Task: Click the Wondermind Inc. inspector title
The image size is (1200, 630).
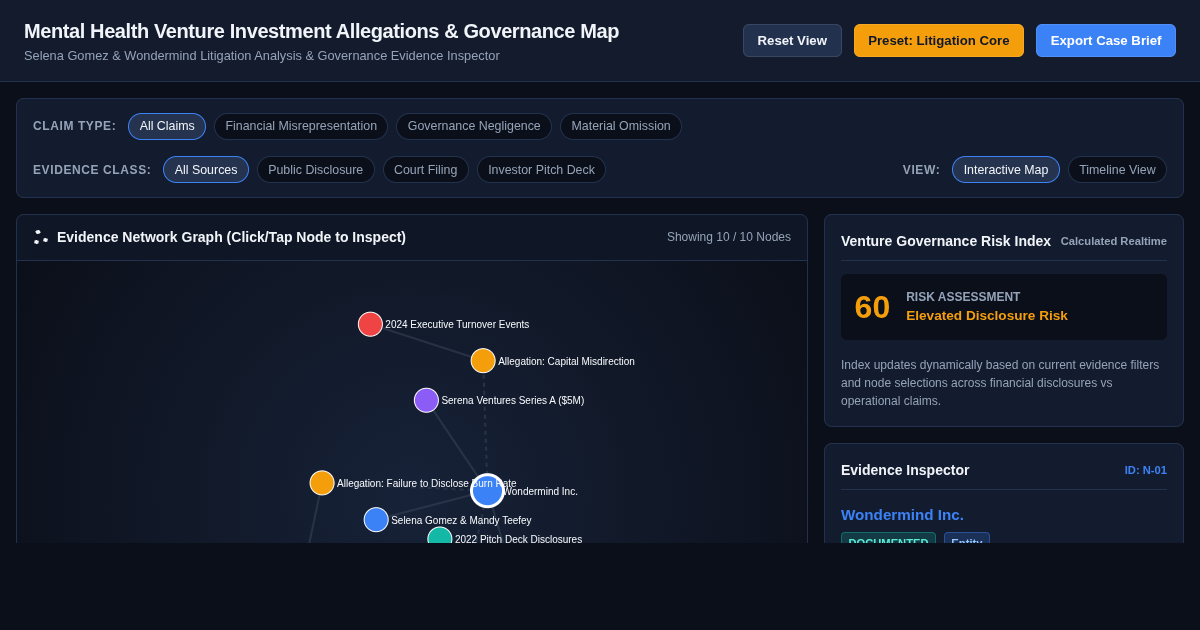Action: pos(902,514)
